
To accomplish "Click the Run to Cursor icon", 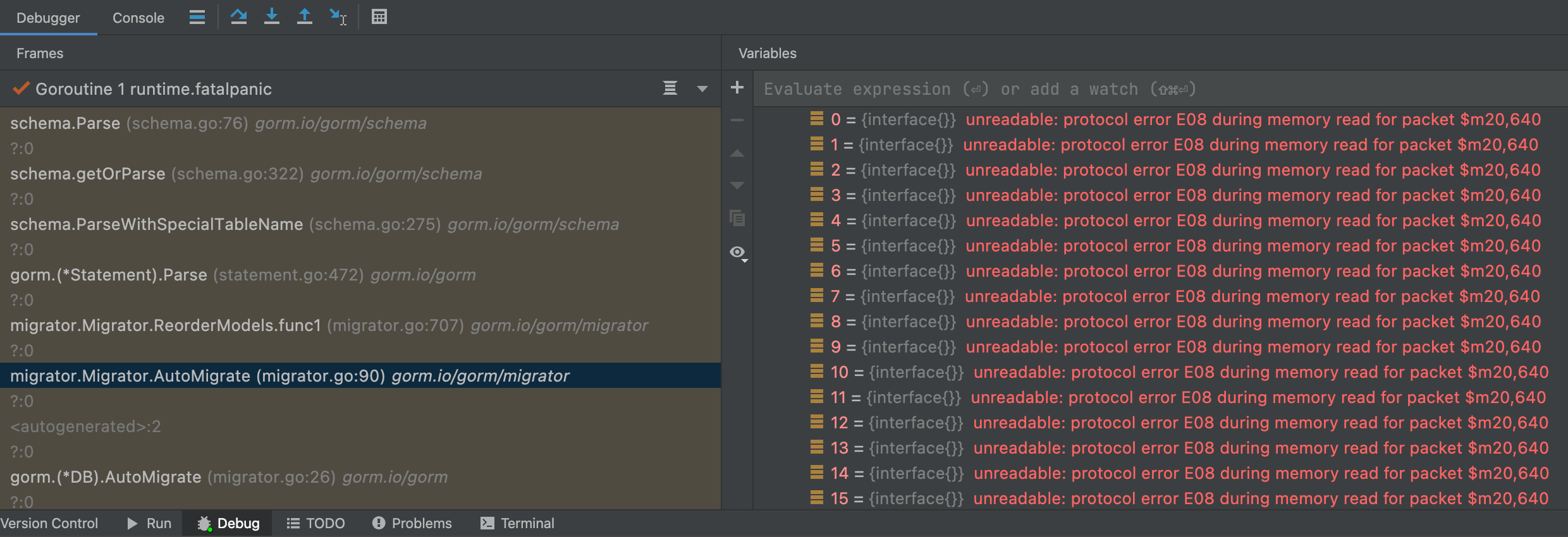I will (338, 17).
